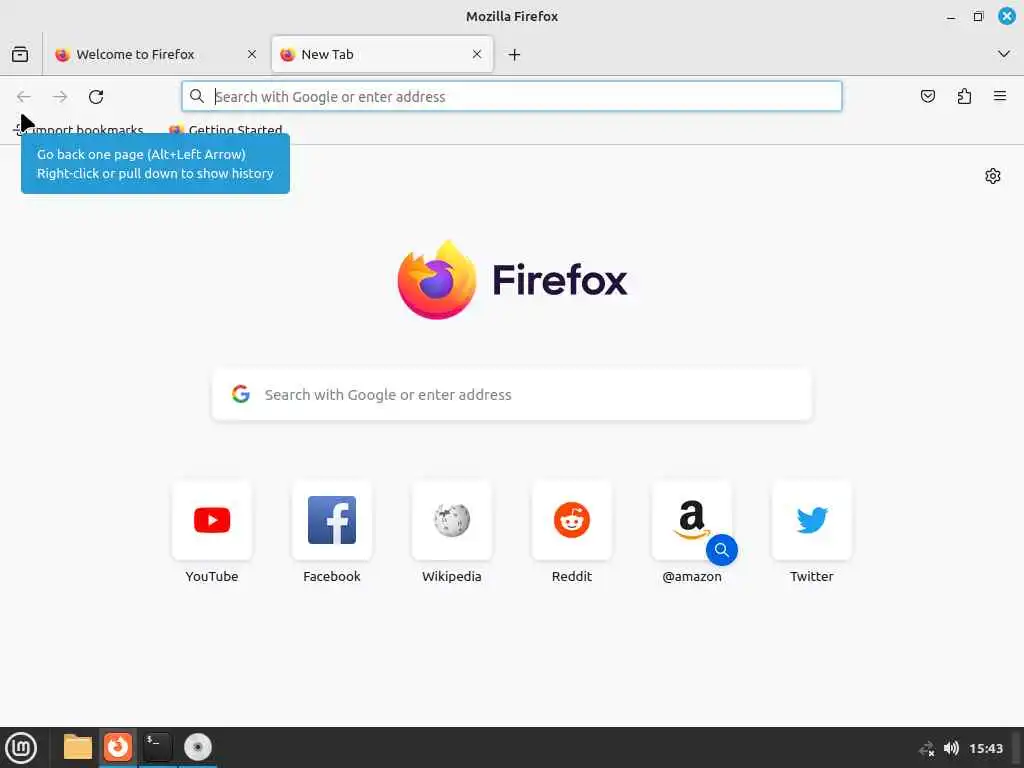The image size is (1024, 768).
Task: Open the network status tray icon
Action: click(x=927, y=748)
